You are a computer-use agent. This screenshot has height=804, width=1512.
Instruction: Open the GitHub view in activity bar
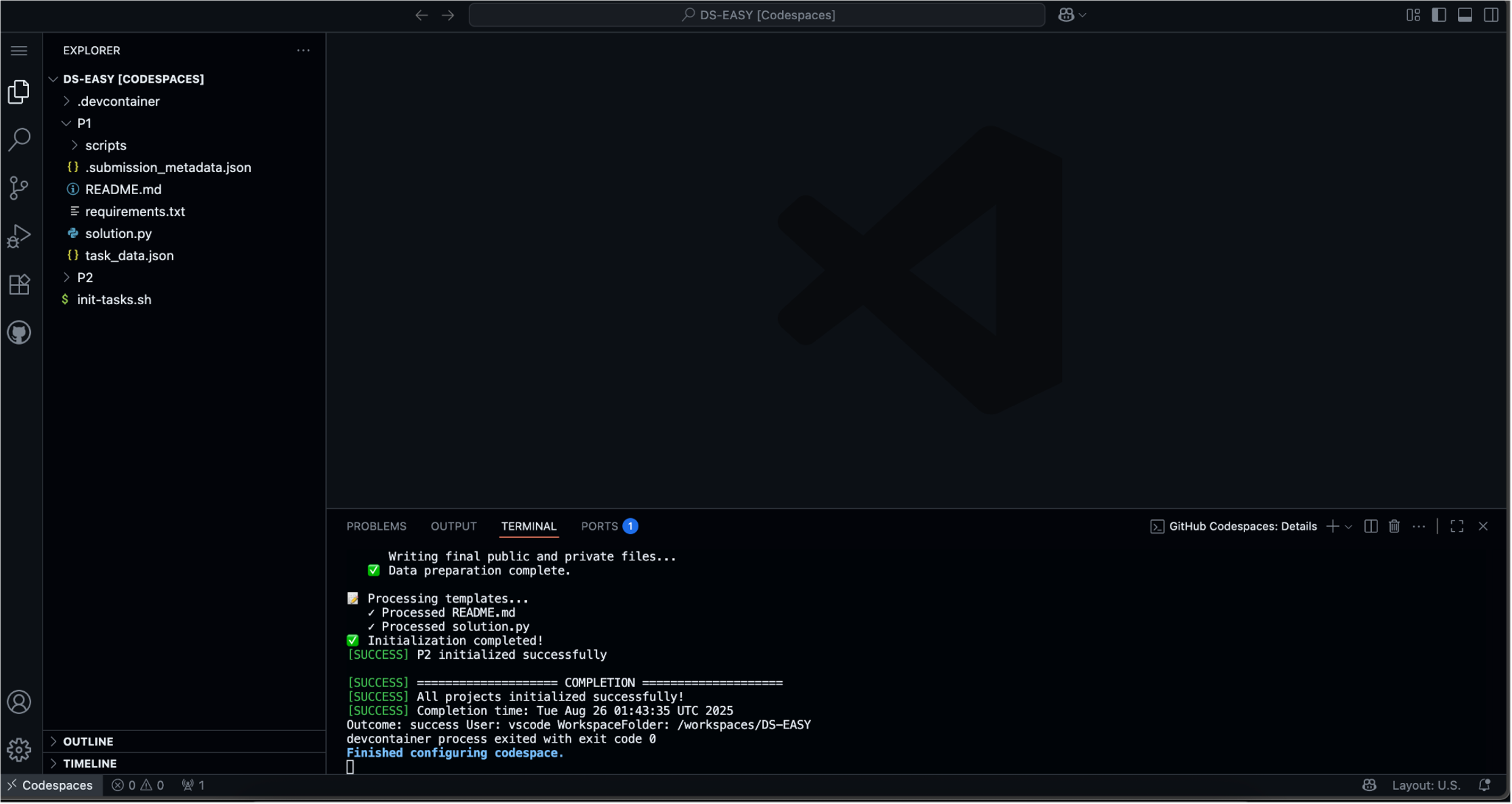pyautogui.click(x=19, y=333)
